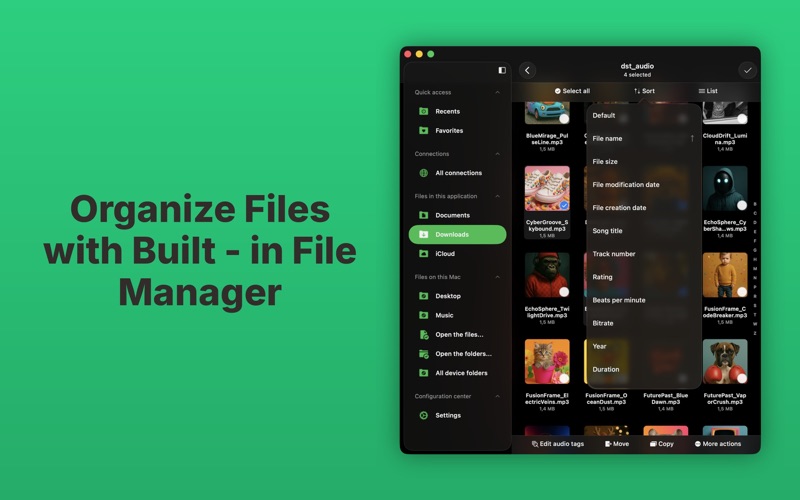Toggle the sidebar panel icon
800x500 pixels.
click(502, 70)
